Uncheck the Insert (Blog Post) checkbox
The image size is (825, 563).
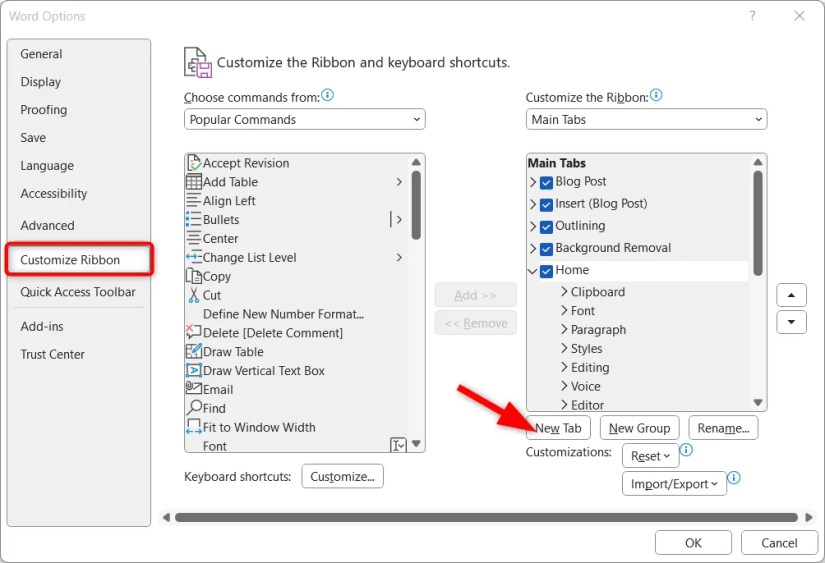pyautogui.click(x=547, y=204)
